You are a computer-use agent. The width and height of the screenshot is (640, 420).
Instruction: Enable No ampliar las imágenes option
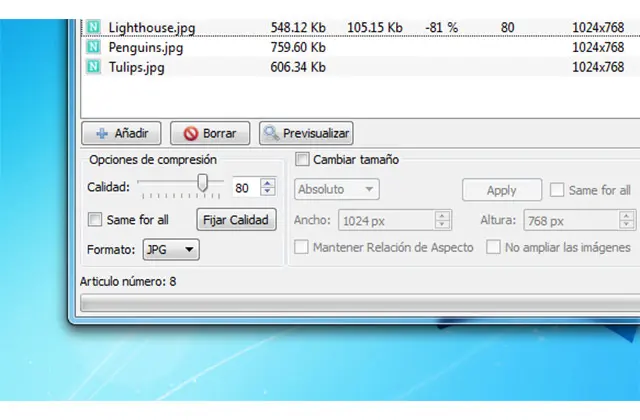point(493,247)
